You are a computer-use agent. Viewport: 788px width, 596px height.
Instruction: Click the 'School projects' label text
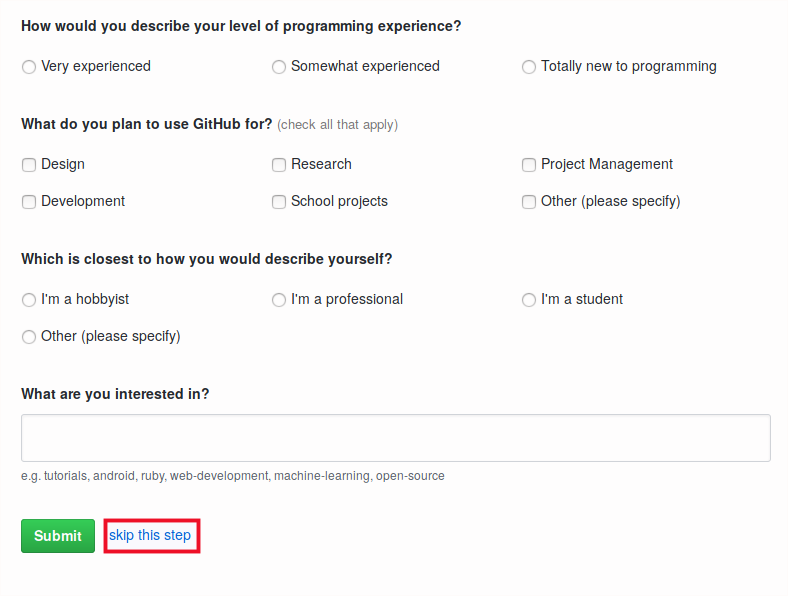(339, 201)
